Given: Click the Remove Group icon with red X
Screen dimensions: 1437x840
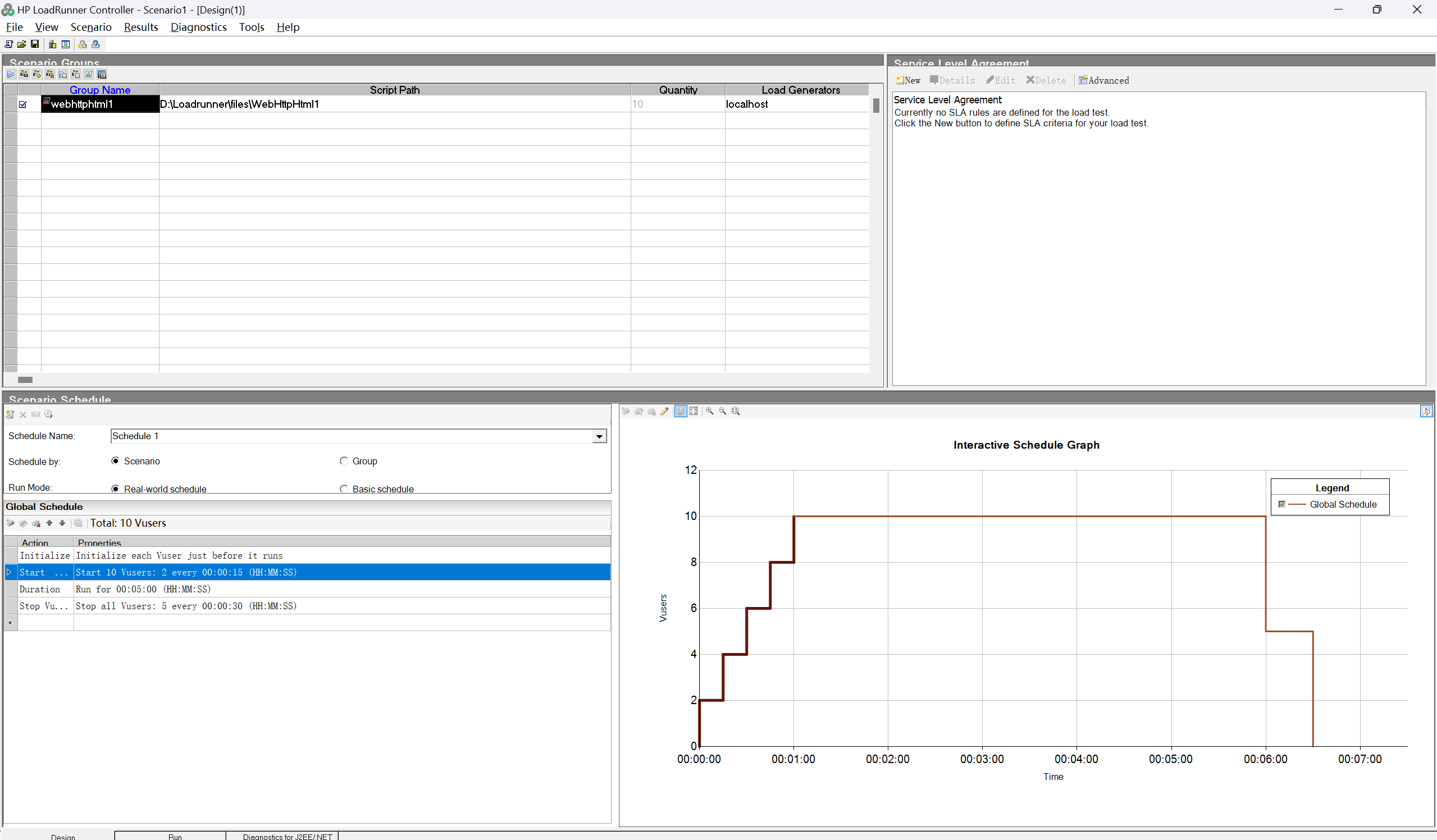Looking at the screenshot, I should [50, 74].
